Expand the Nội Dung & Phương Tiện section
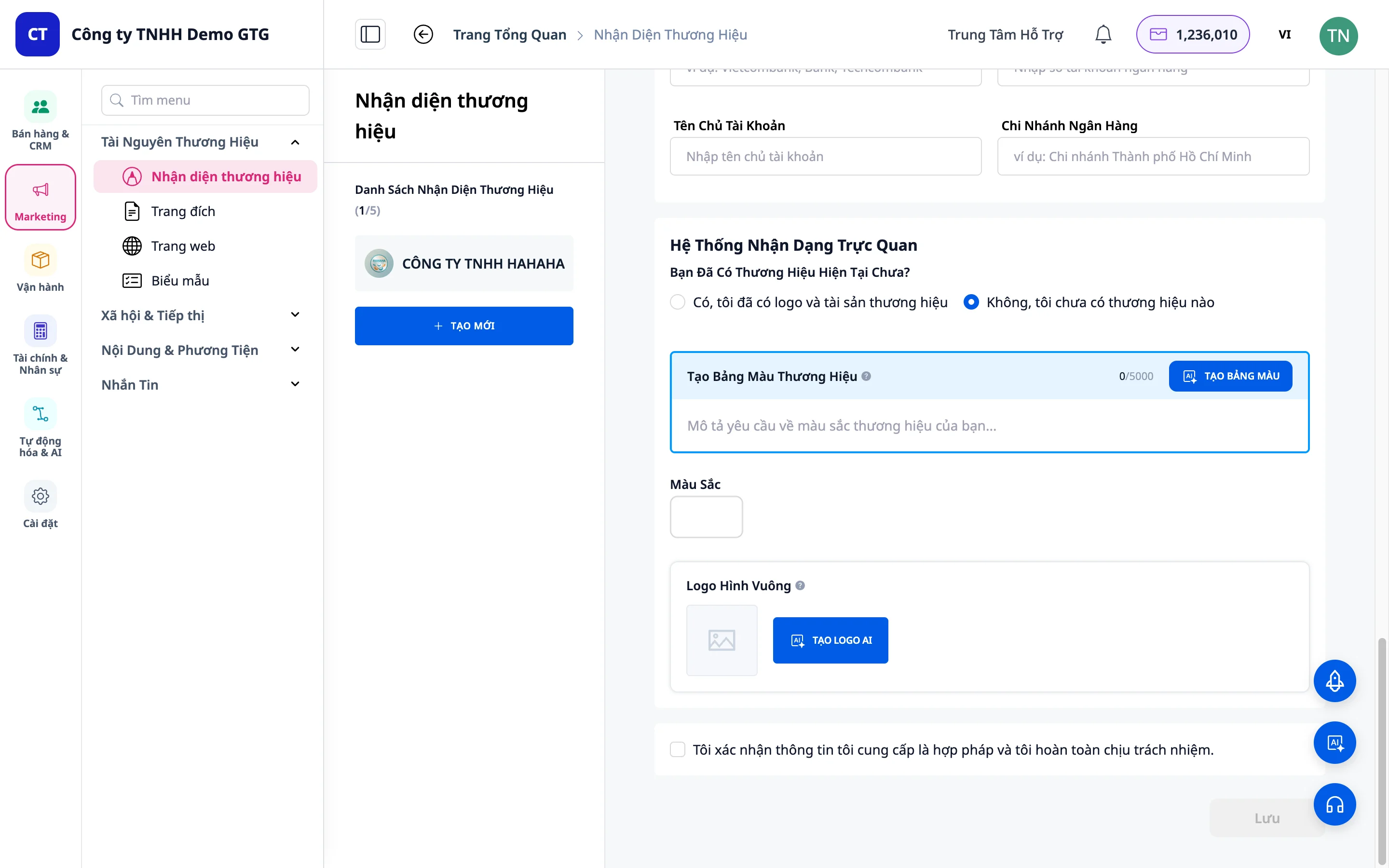This screenshot has height=868, width=1389. point(295,350)
